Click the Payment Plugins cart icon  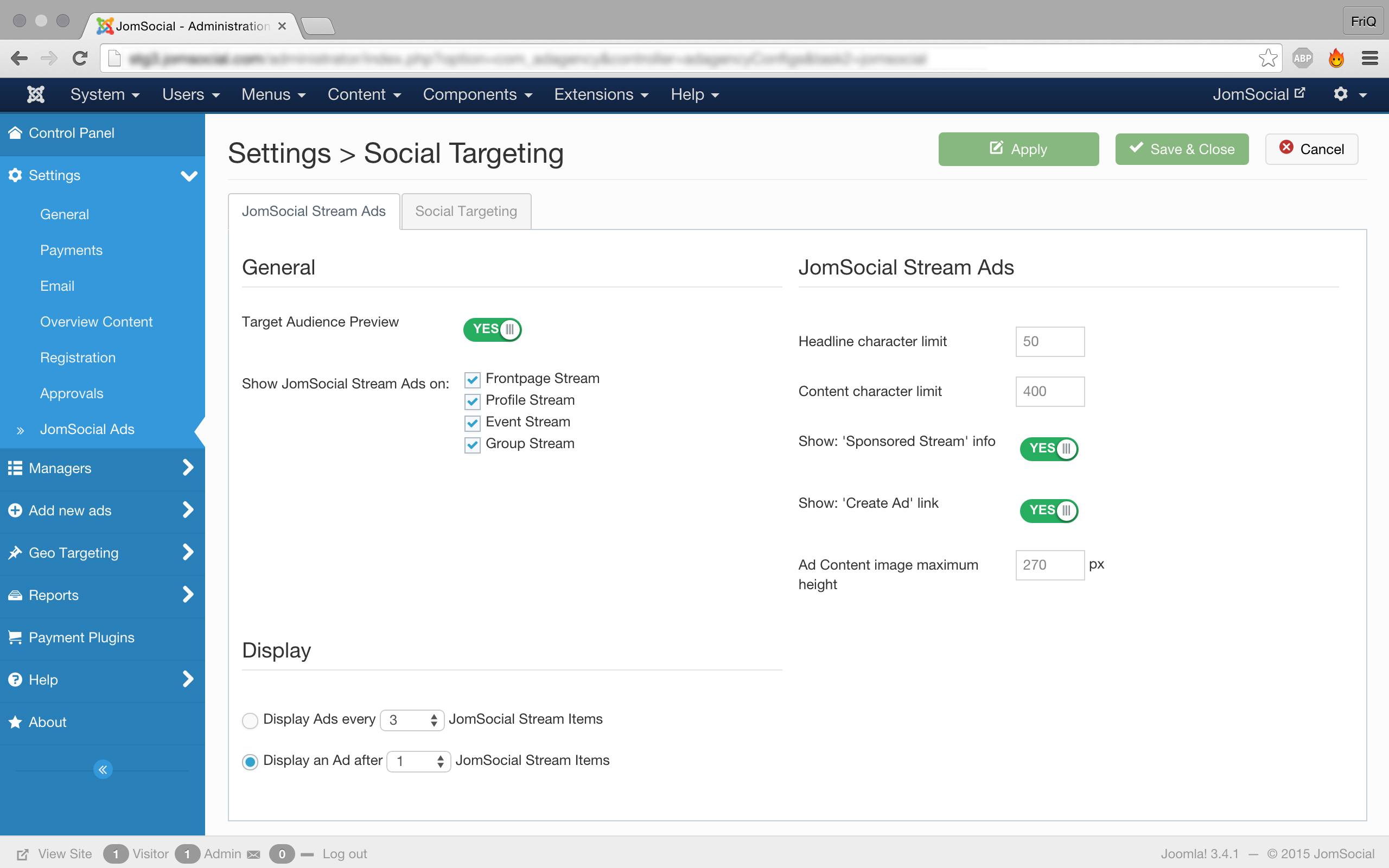point(15,637)
